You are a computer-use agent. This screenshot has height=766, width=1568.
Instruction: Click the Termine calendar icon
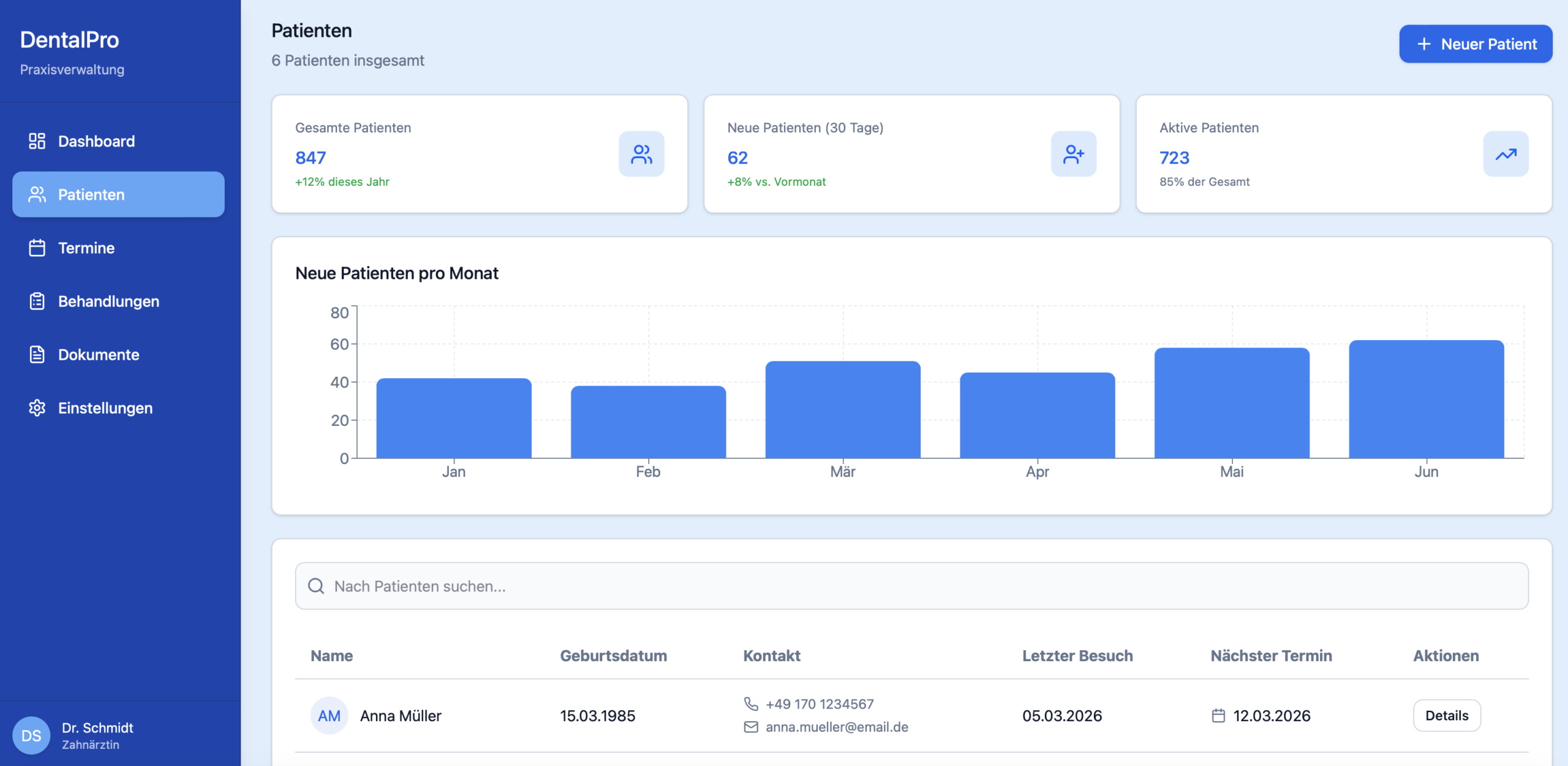click(x=37, y=248)
